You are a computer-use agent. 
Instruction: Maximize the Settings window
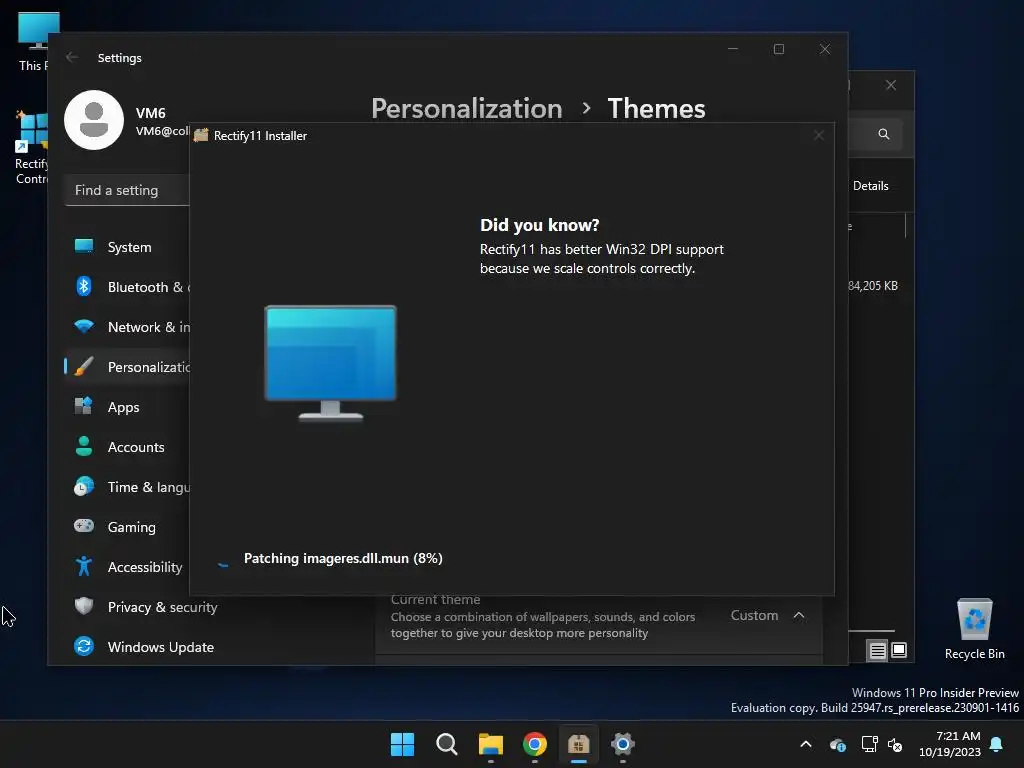click(x=778, y=49)
